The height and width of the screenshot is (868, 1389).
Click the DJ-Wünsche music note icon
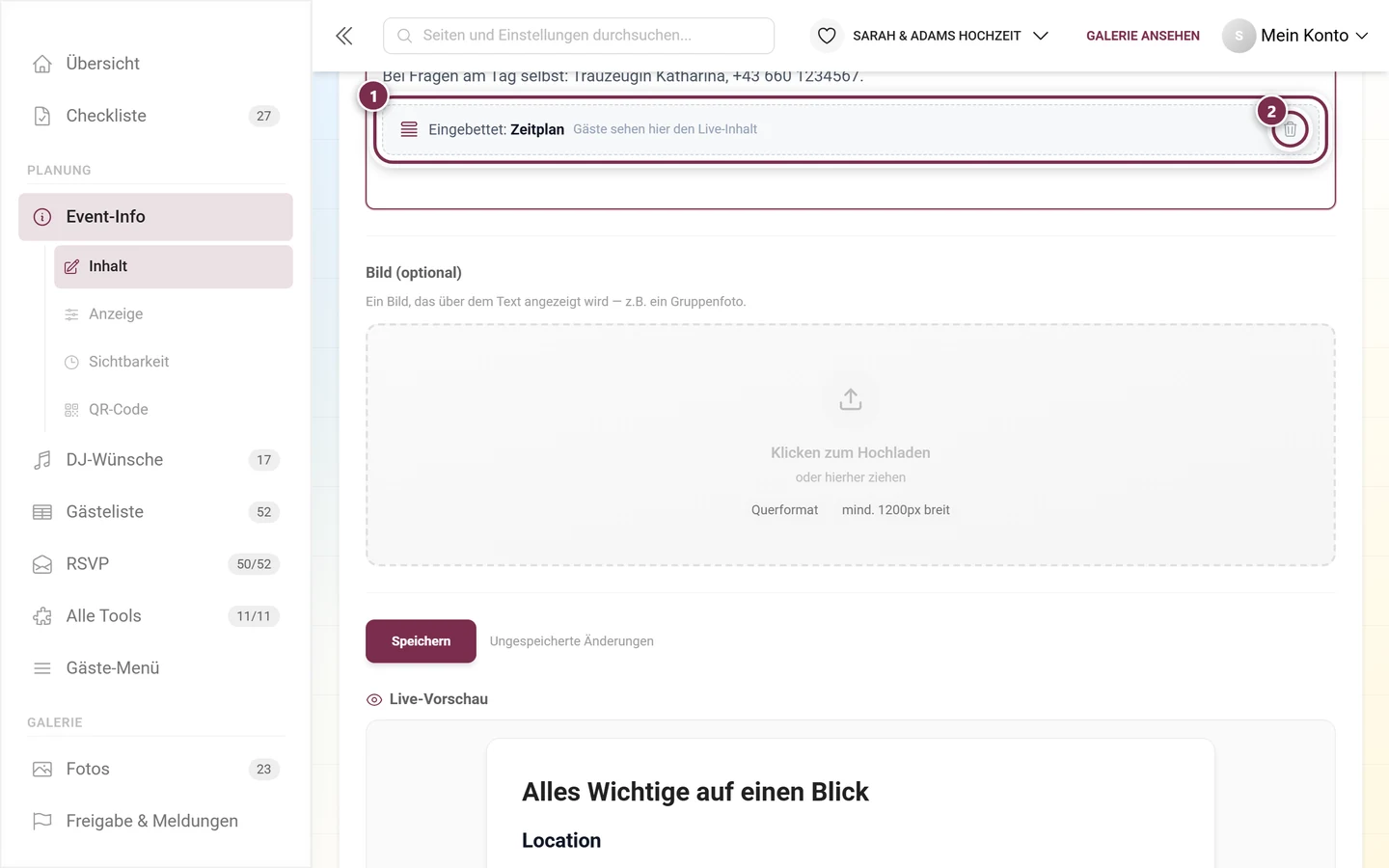[42, 460]
